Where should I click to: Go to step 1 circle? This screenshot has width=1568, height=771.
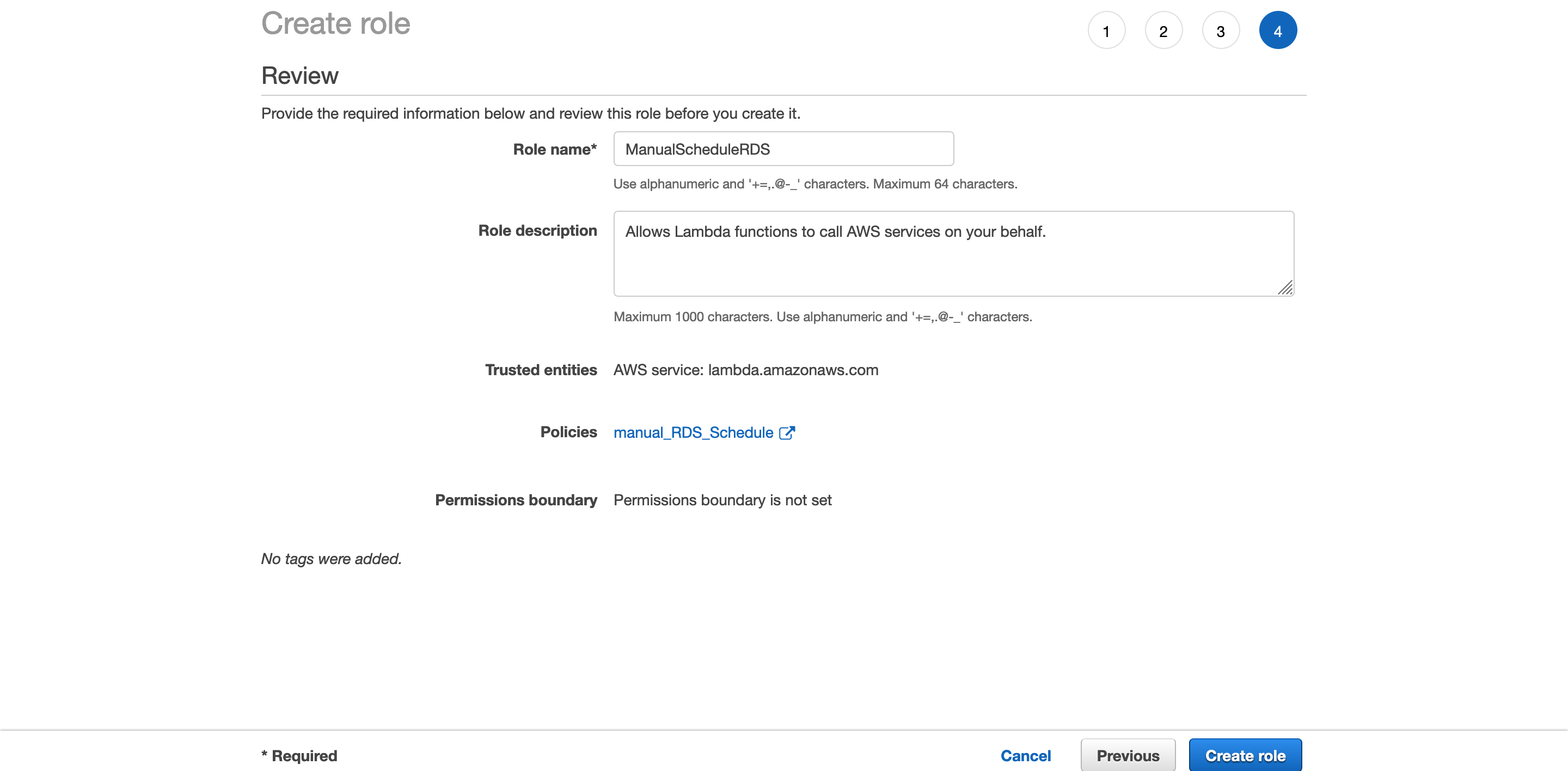tap(1106, 30)
